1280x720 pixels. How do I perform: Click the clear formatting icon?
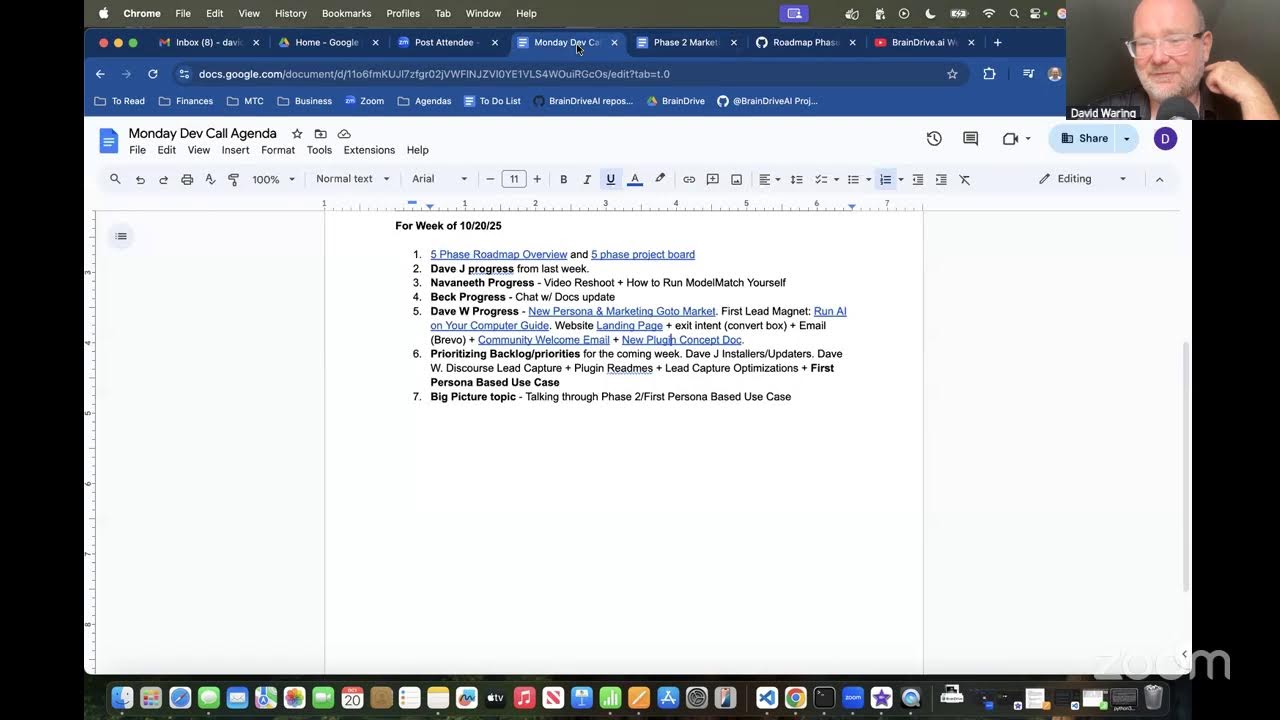pos(965,179)
